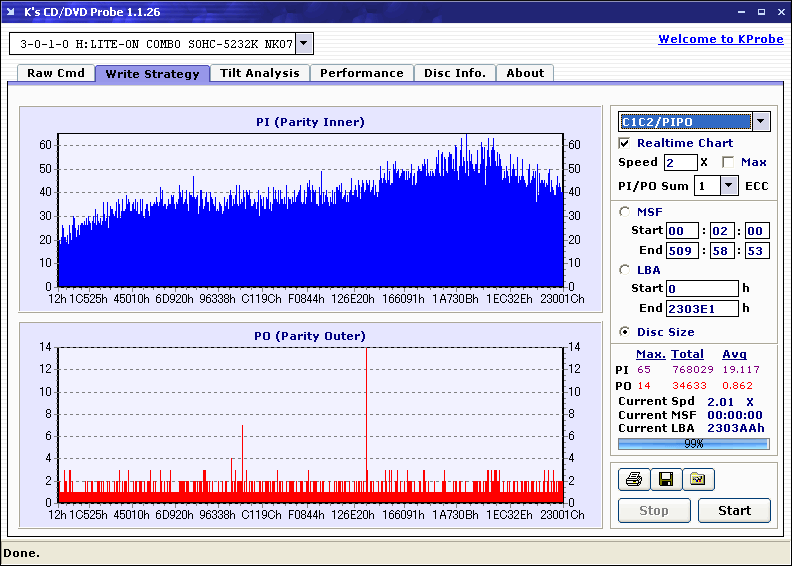Click the 99% scan progress bar
Viewport: 792px width, 566px height.
tap(693, 443)
